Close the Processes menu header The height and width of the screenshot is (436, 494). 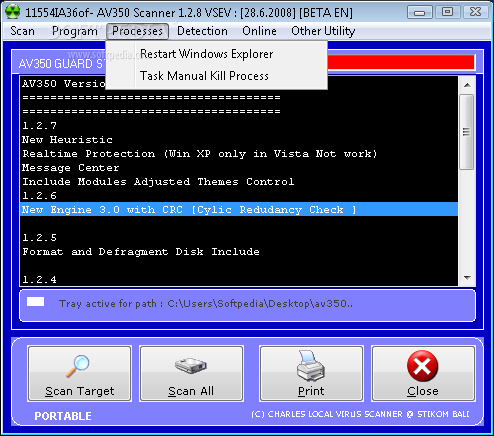pyautogui.click(x=137, y=31)
